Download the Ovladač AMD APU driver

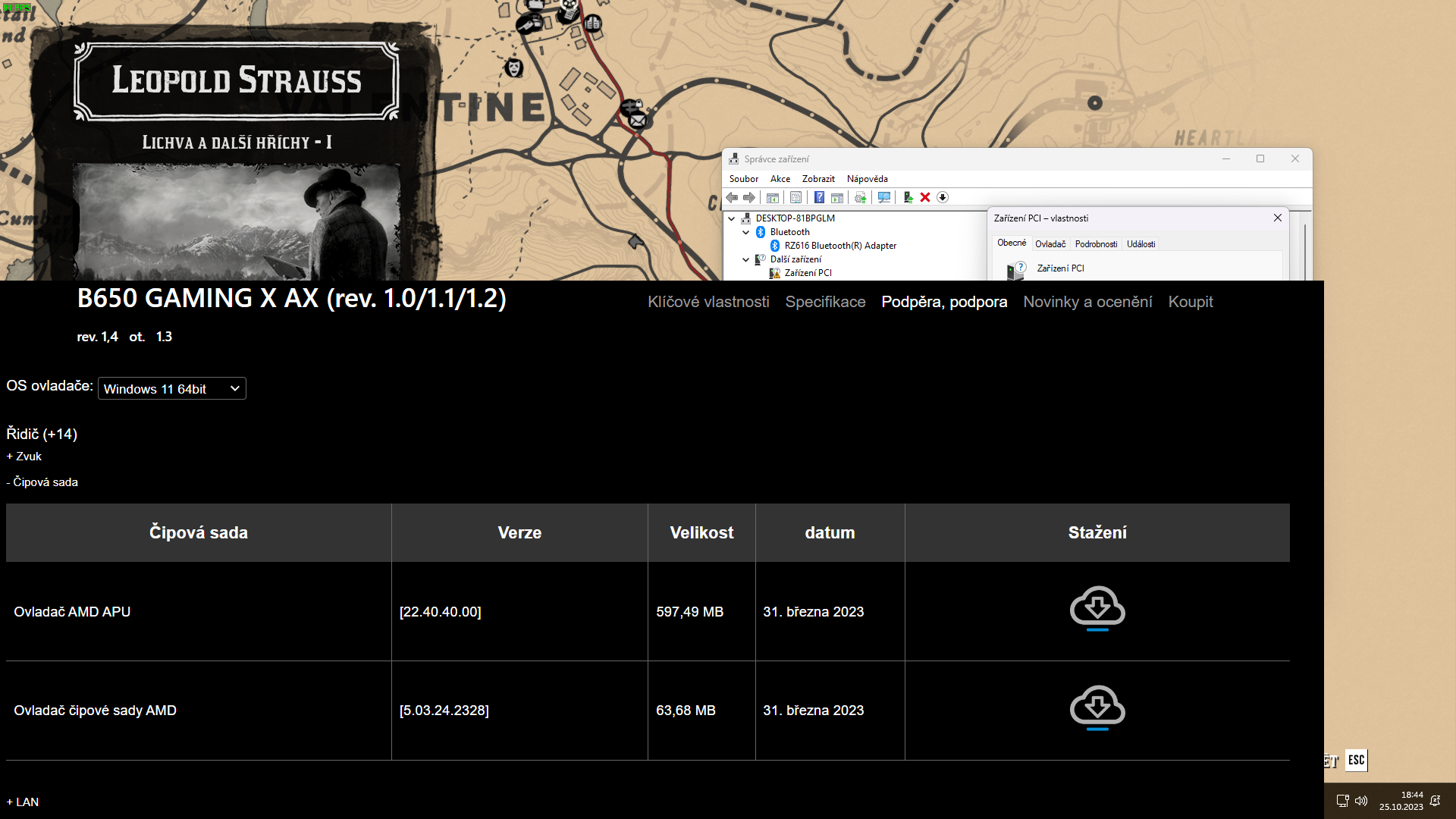tap(1097, 608)
